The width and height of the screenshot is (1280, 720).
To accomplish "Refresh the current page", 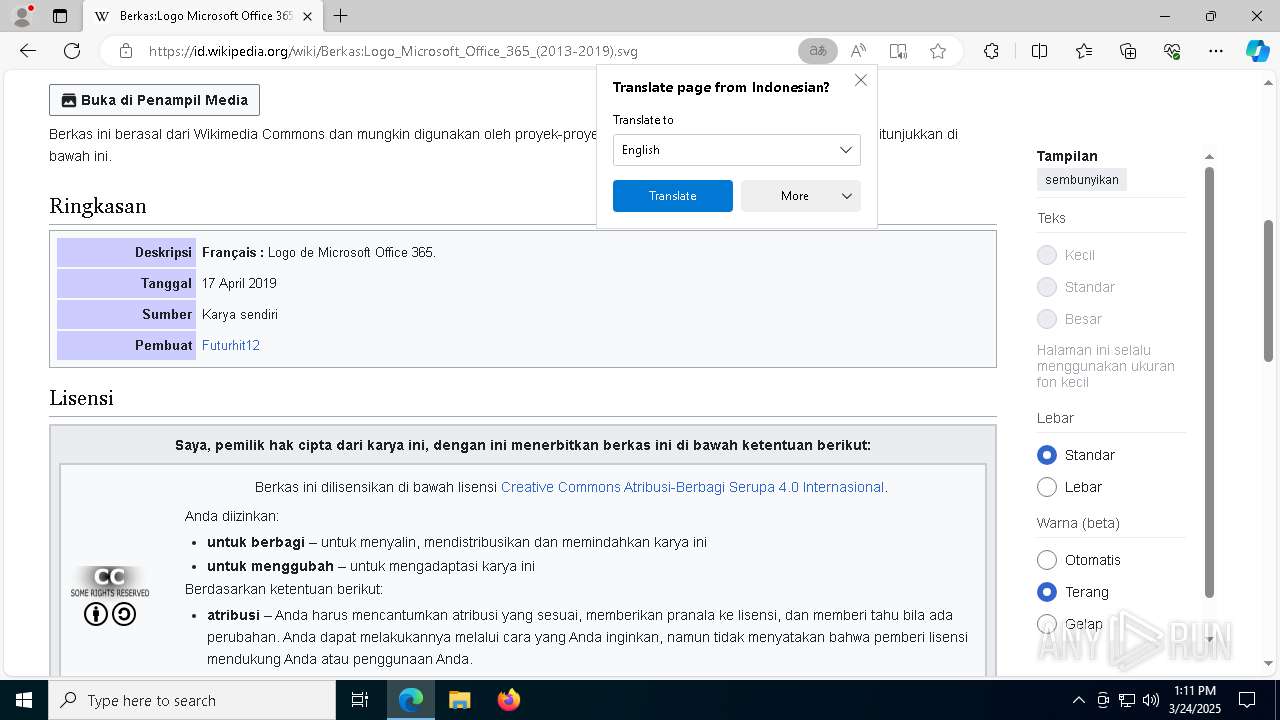I will click(72, 51).
